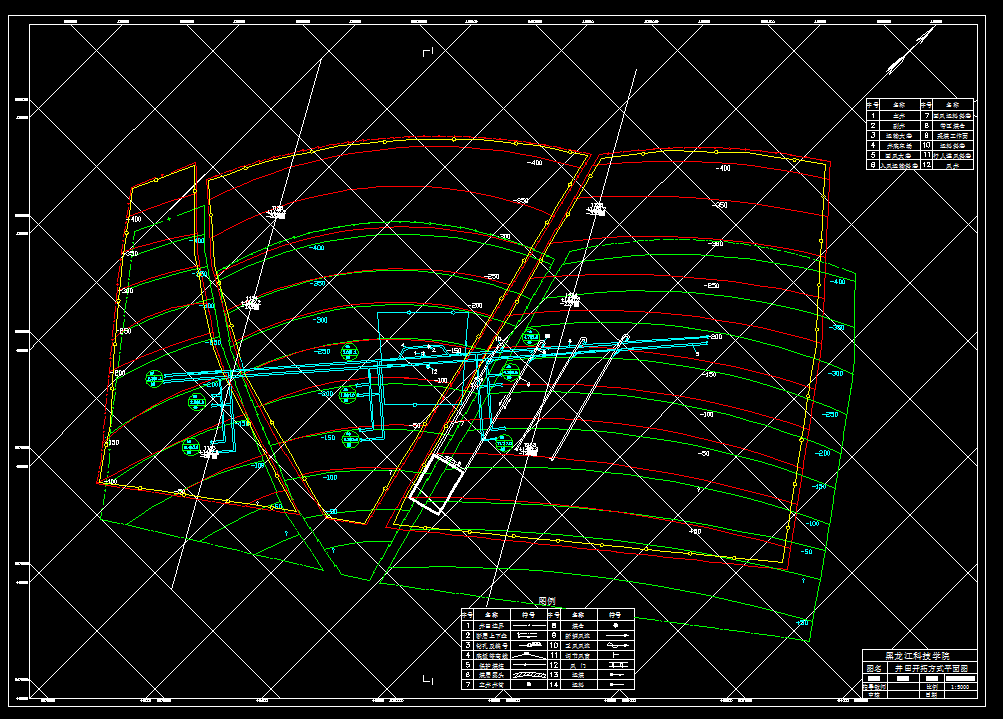Click legend row 4 contour symbol in 图例
The image size is (1003, 719).
[529, 655]
